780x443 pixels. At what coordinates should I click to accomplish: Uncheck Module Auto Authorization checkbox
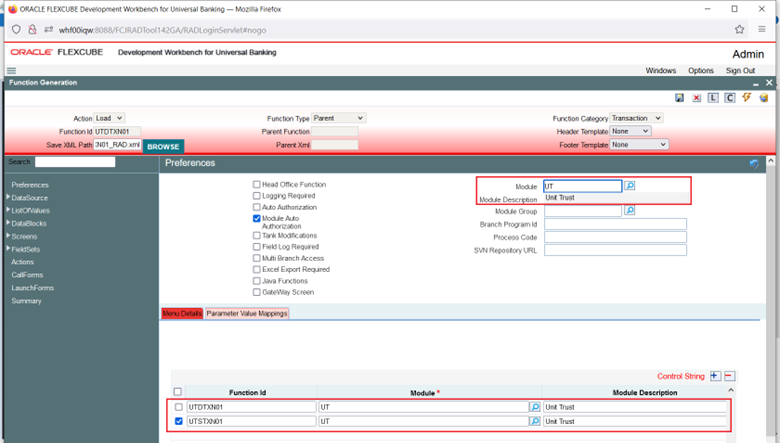pos(257,218)
